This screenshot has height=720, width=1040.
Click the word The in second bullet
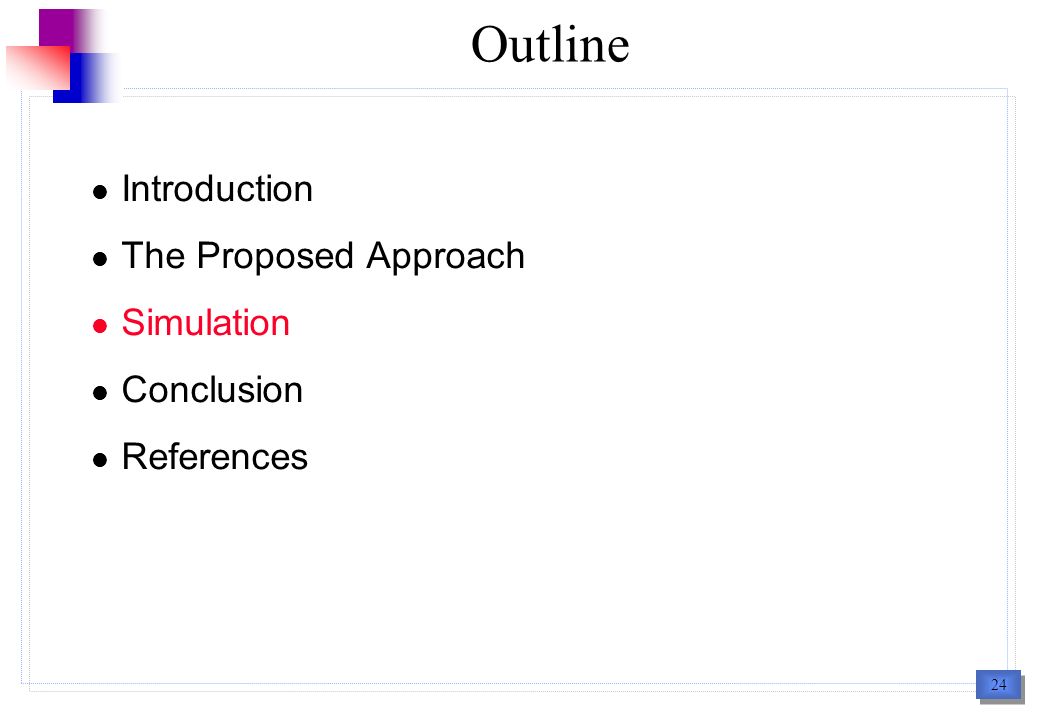click(x=153, y=255)
